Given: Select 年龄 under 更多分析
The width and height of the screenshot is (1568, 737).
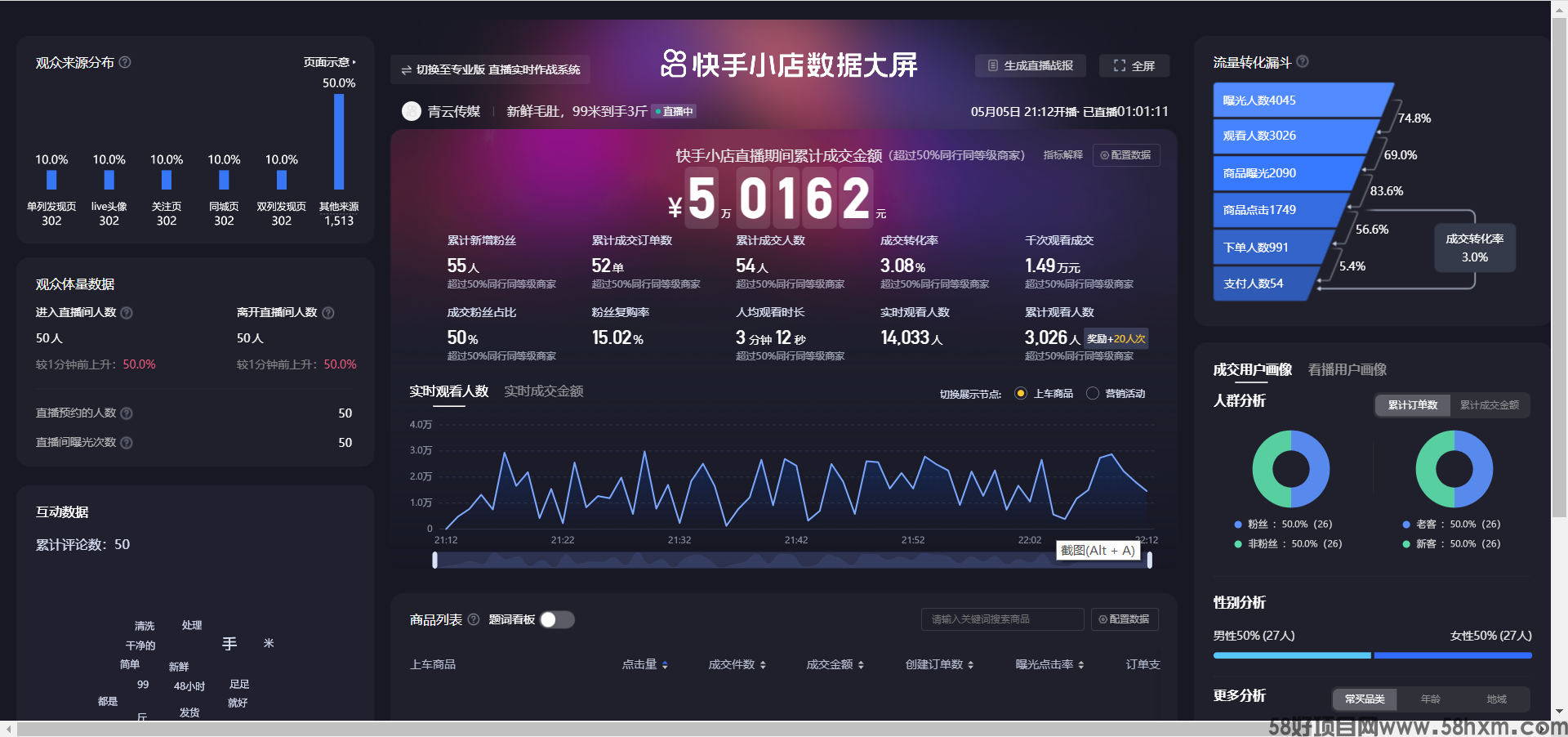Looking at the screenshot, I should tap(1431, 699).
